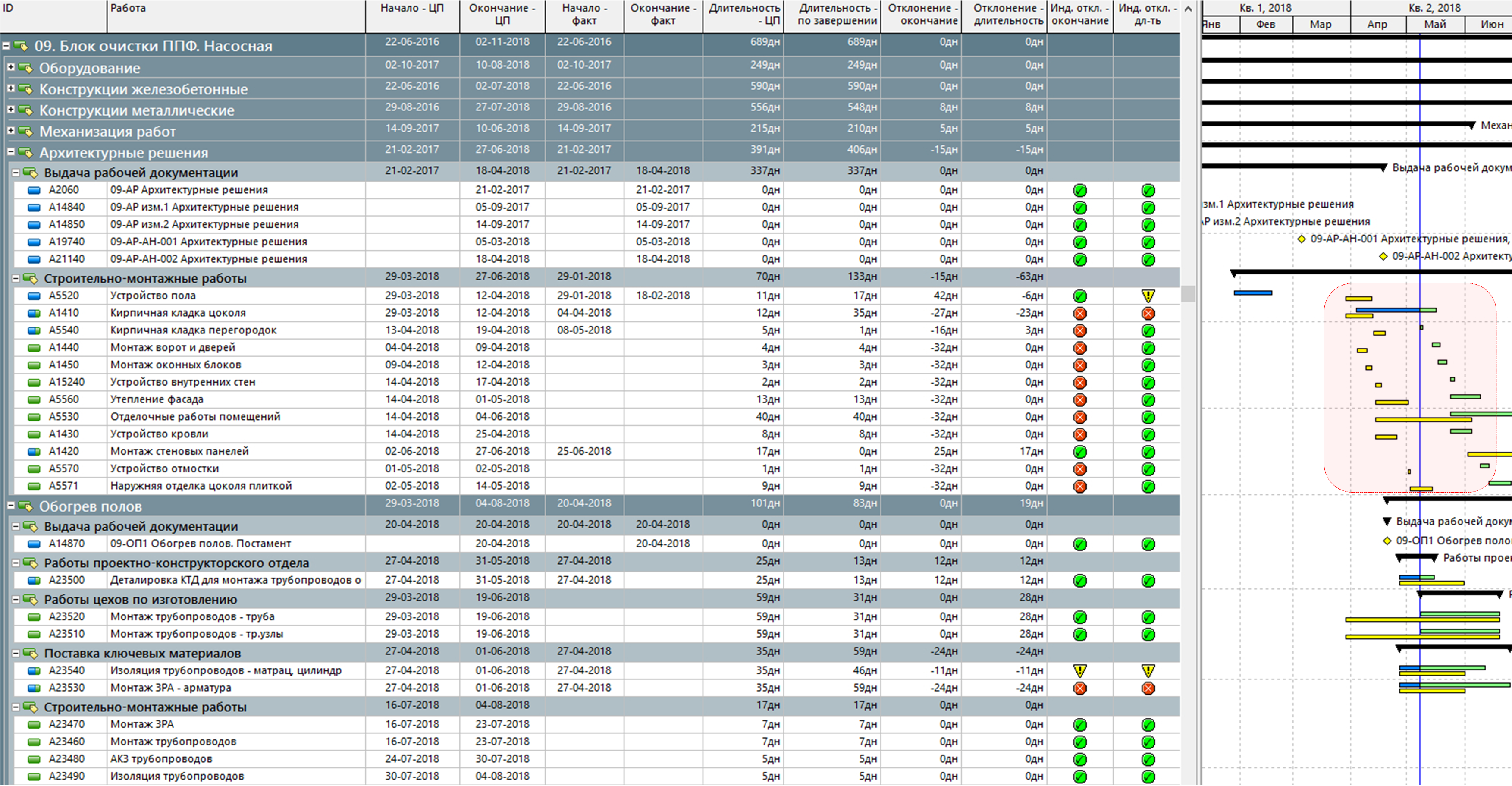
Task: Click red duration-variance indicator for A23530
Action: [x=1148, y=689]
